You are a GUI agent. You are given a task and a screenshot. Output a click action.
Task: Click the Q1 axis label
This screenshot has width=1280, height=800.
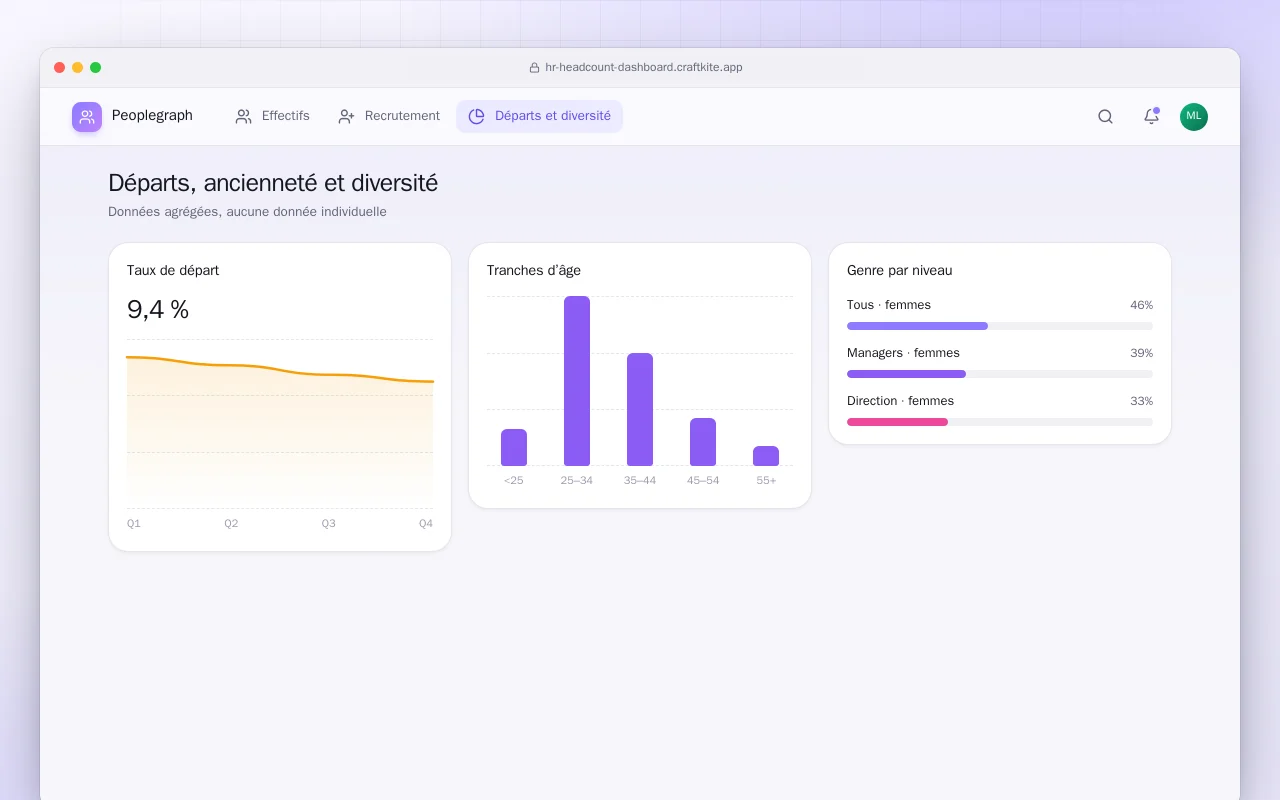coord(134,524)
